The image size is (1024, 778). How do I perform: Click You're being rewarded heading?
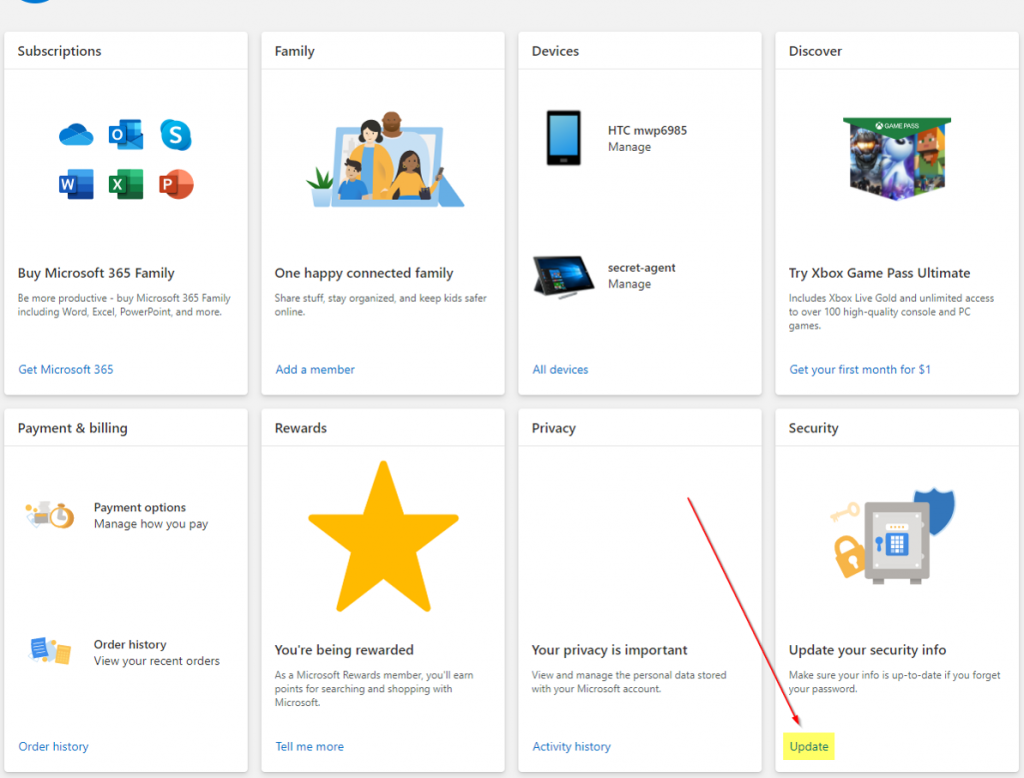(x=344, y=650)
